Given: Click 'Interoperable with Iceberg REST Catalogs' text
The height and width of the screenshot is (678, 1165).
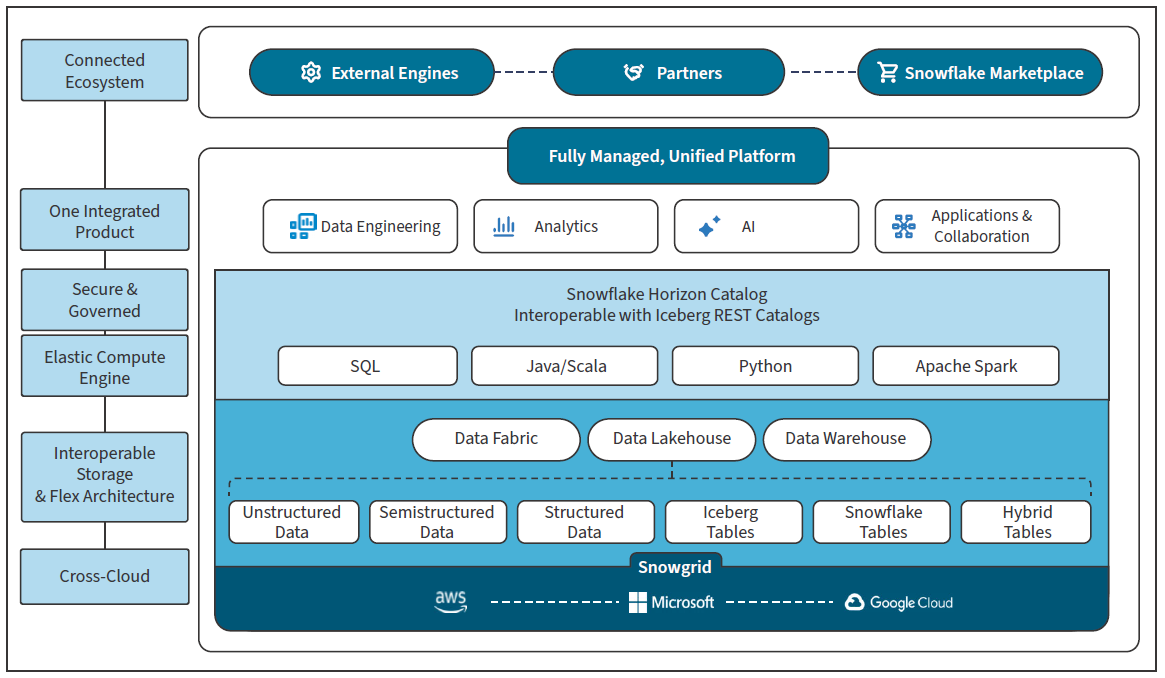Looking at the screenshot, I should [666, 316].
